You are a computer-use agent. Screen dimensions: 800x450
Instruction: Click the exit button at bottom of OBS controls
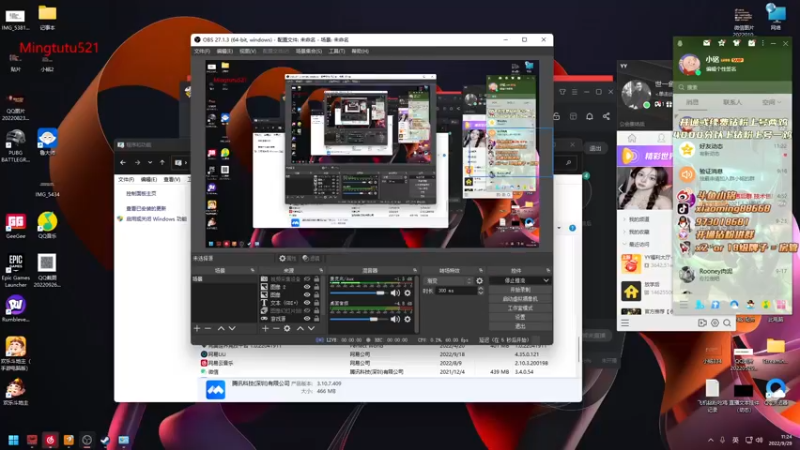[520, 327]
